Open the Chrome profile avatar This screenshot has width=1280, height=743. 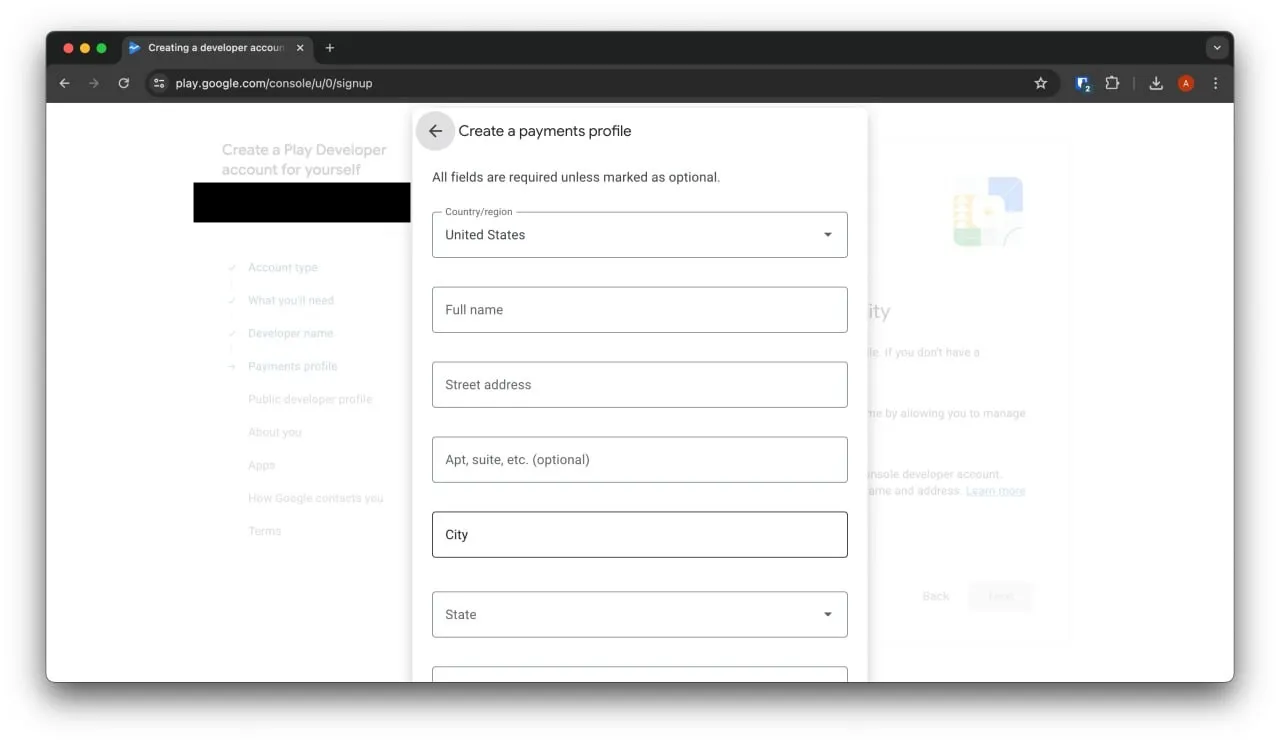coord(1186,83)
